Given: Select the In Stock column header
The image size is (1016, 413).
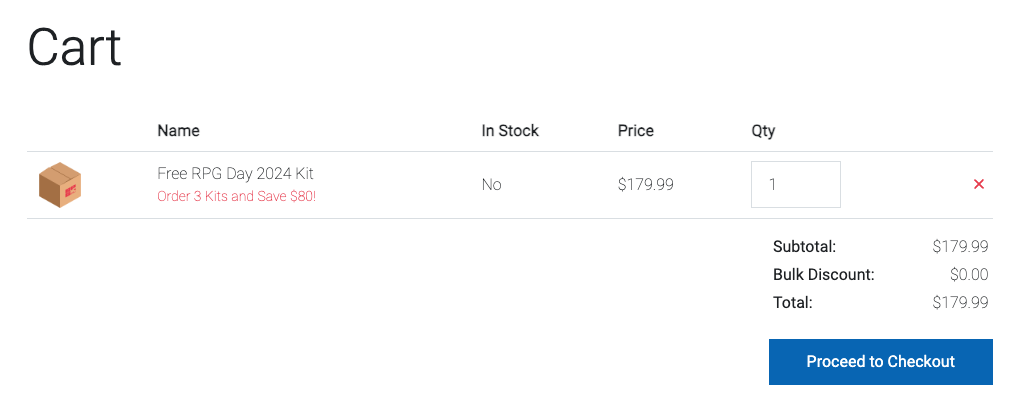Looking at the screenshot, I should tap(510, 130).
